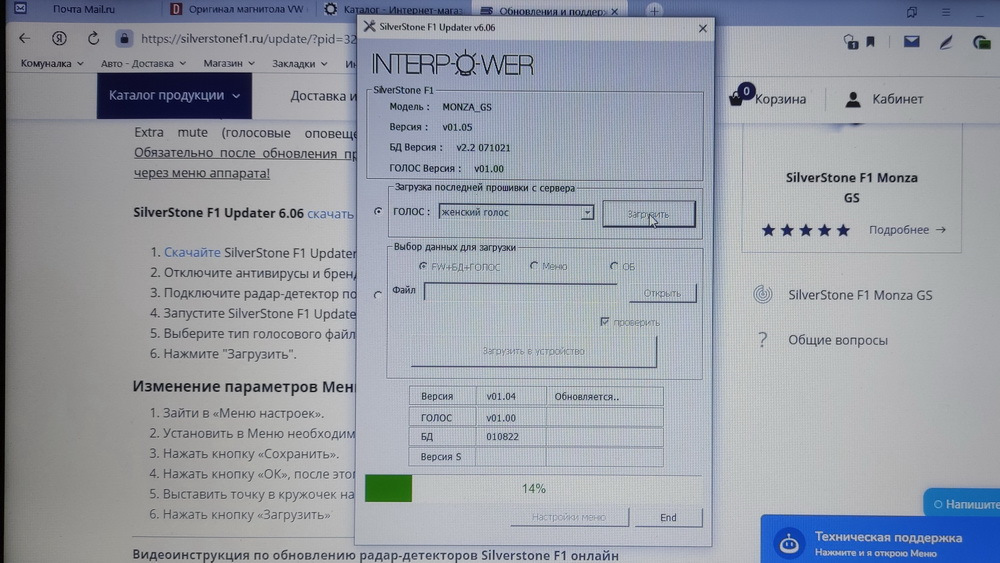Image resolution: width=1000 pixels, height=563 pixels.
Task: Expand the Каталог продукции menu
Action: (174, 96)
